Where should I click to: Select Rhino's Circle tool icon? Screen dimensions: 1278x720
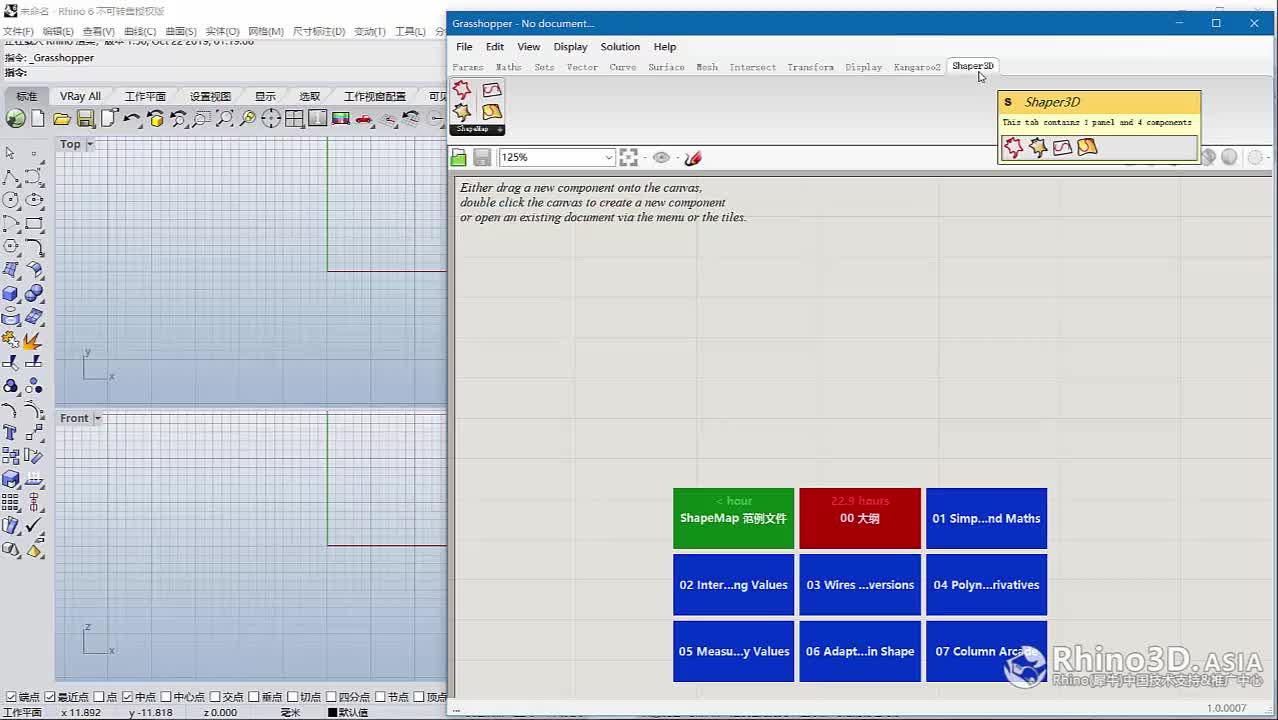pos(11,200)
